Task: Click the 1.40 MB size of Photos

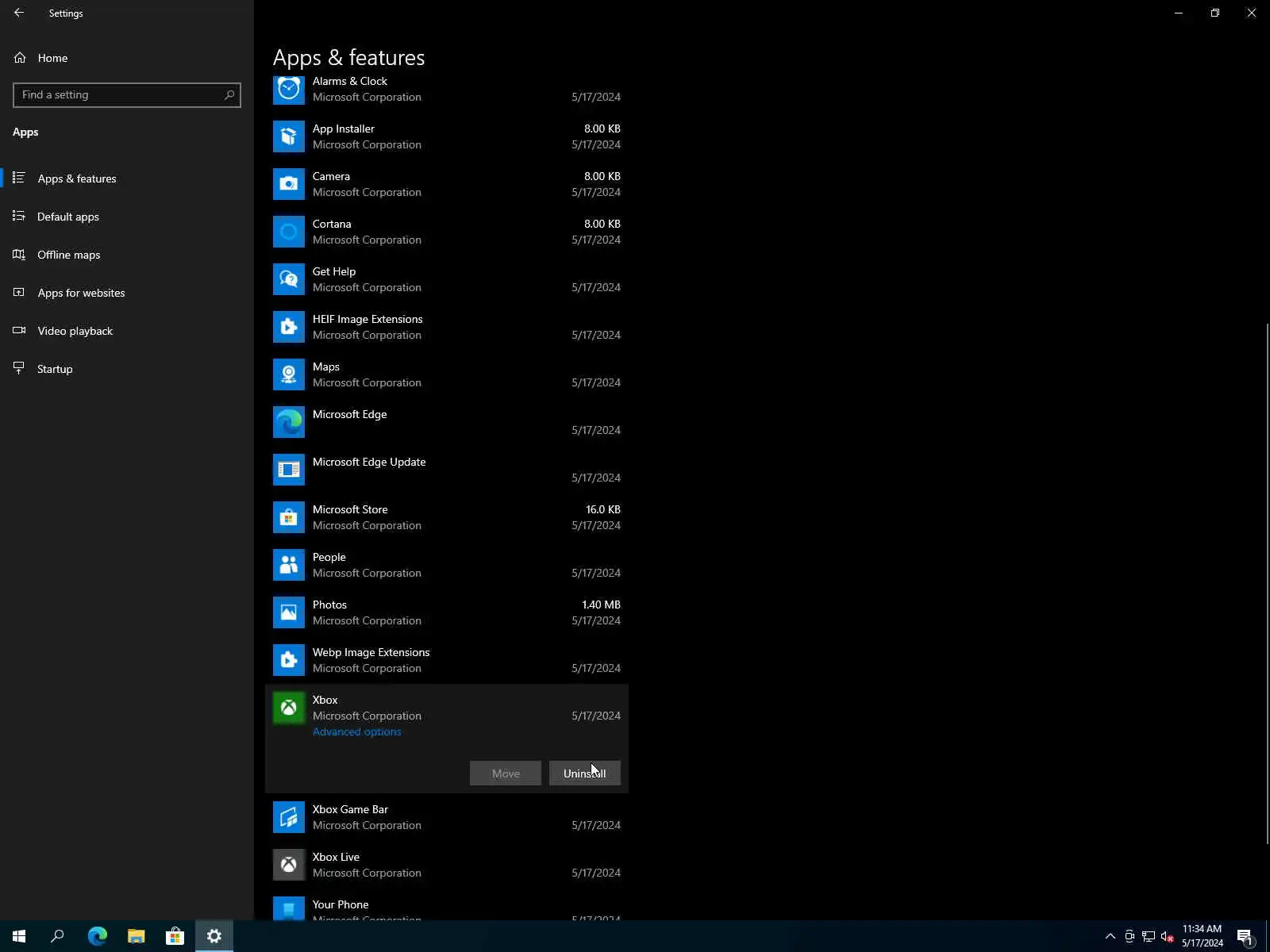Action: [x=601, y=605]
